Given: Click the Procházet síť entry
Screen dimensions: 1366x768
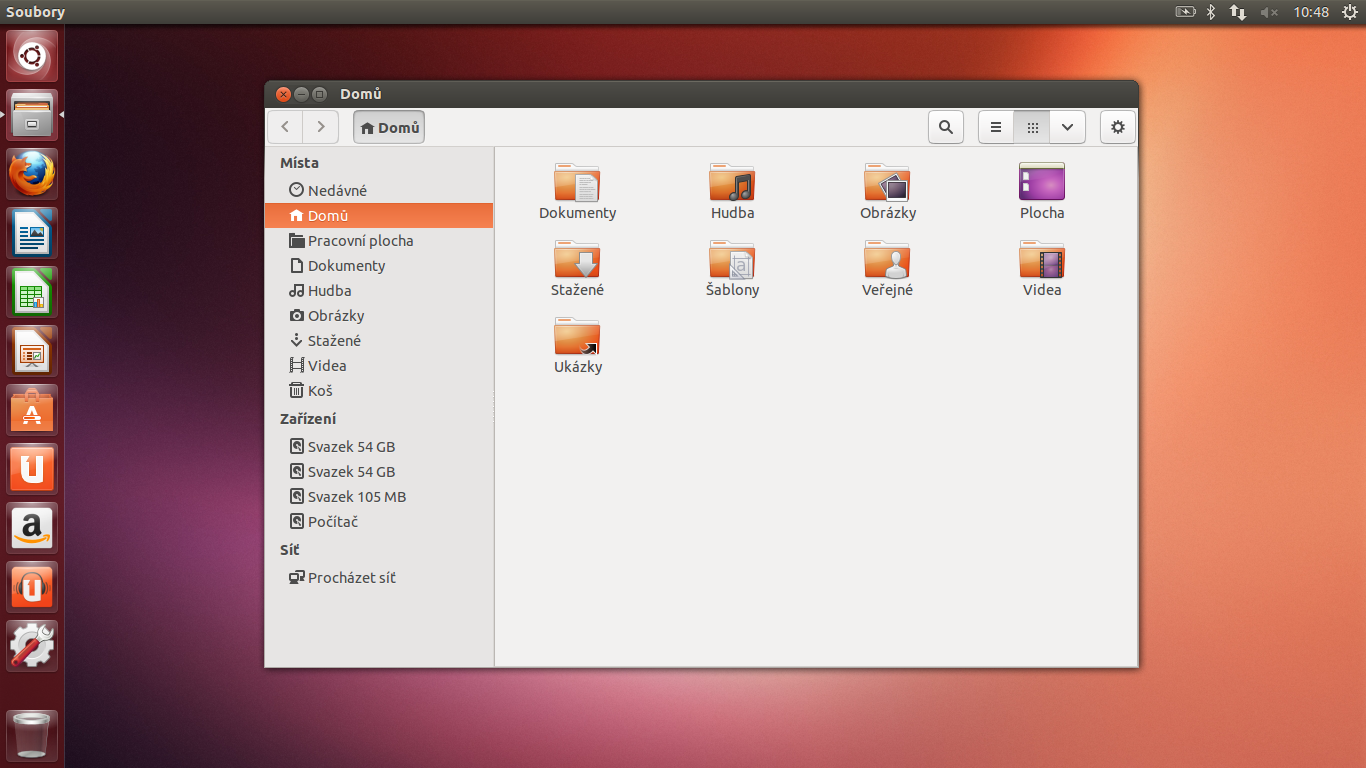Looking at the screenshot, I should (x=351, y=578).
